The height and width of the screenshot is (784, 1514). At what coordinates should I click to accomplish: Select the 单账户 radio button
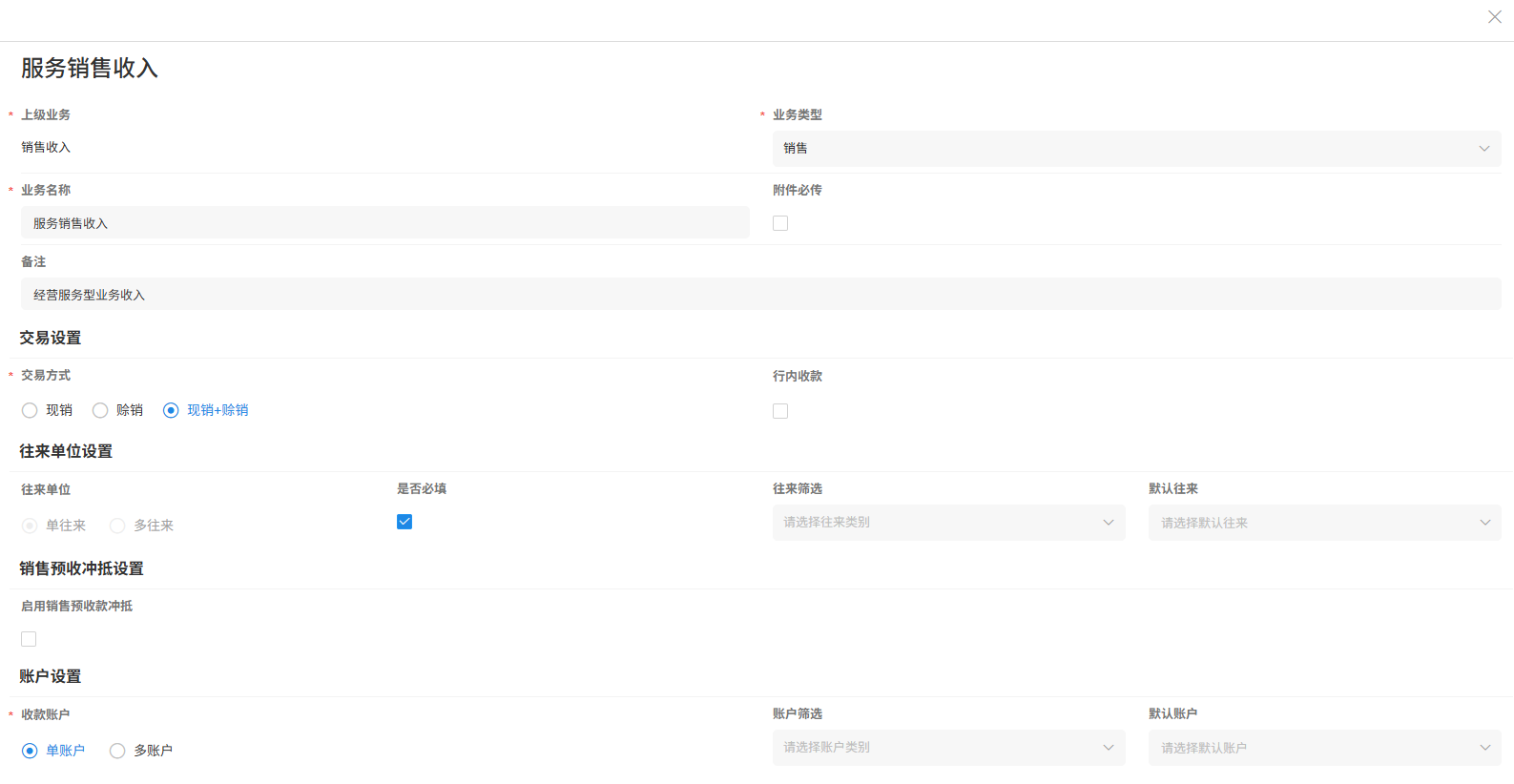[x=30, y=751]
